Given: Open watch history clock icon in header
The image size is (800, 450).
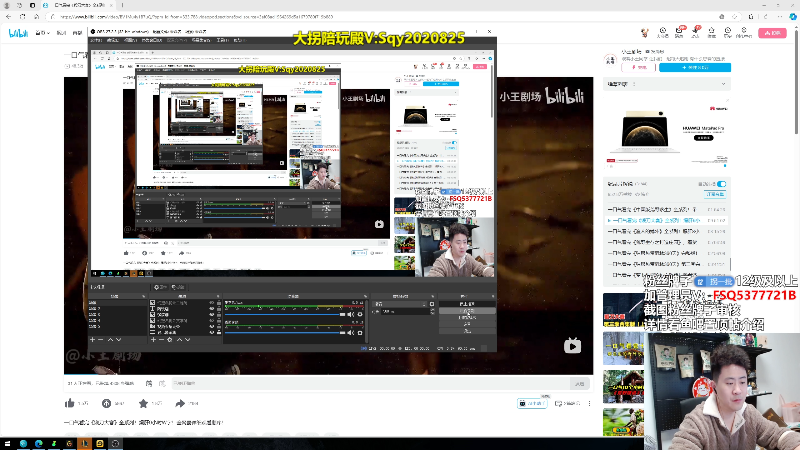Looking at the screenshot, I should click(x=728, y=32).
